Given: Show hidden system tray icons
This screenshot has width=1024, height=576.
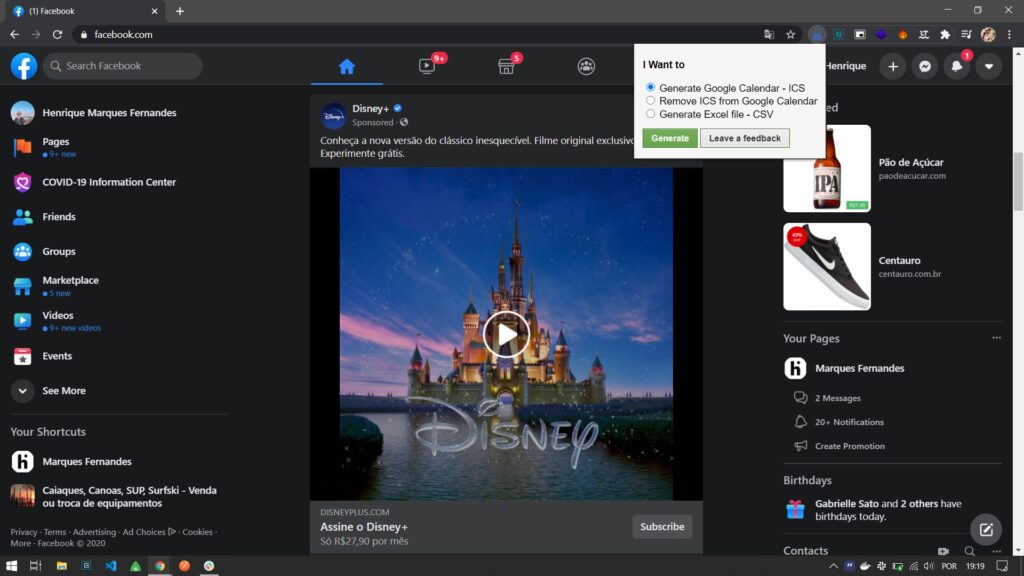Looking at the screenshot, I should pyautogui.click(x=833, y=566).
